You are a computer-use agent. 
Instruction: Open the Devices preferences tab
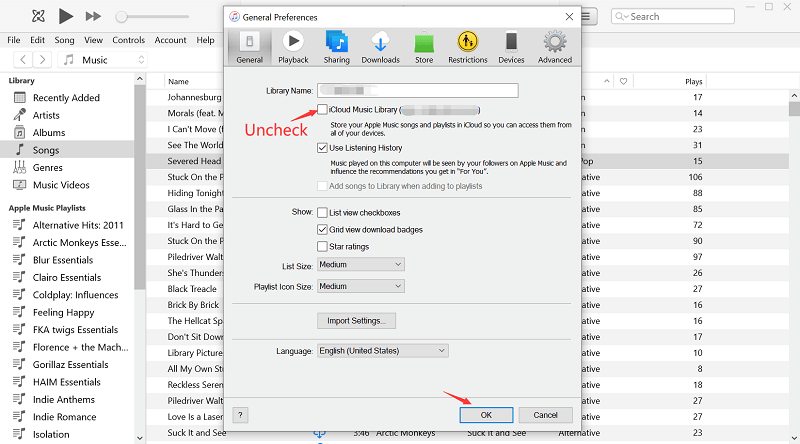[x=511, y=47]
